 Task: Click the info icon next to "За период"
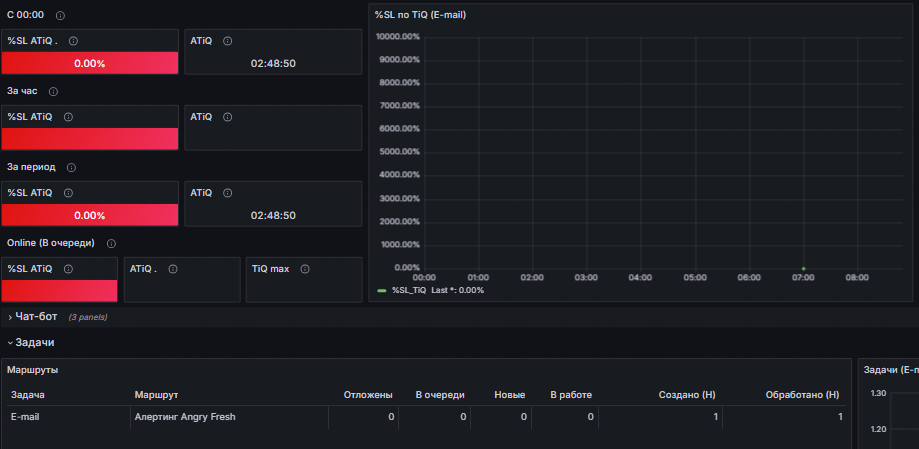(71, 167)
